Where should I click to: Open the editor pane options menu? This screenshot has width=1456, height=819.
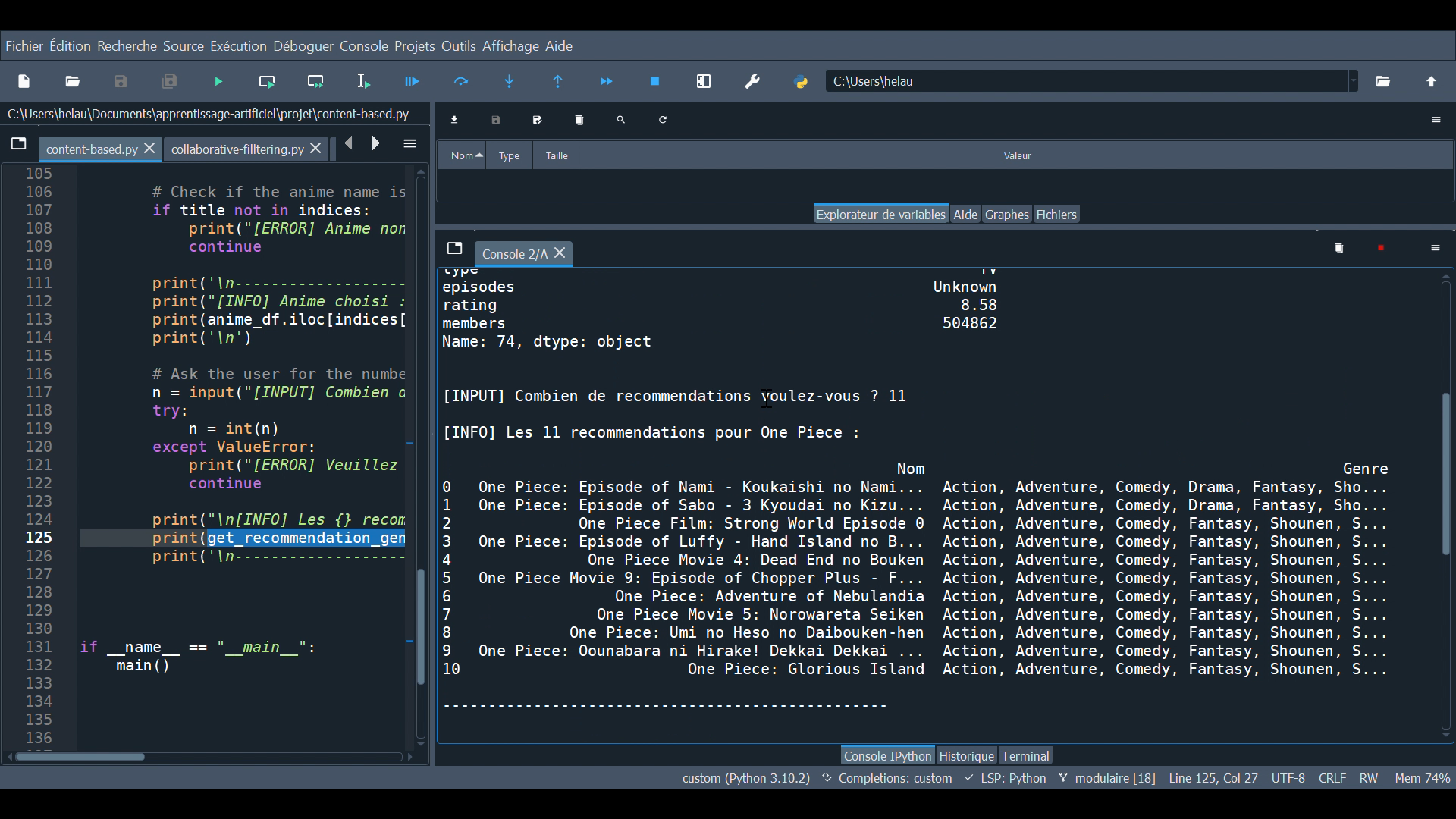pyautogui.click(x=410, y=144)
